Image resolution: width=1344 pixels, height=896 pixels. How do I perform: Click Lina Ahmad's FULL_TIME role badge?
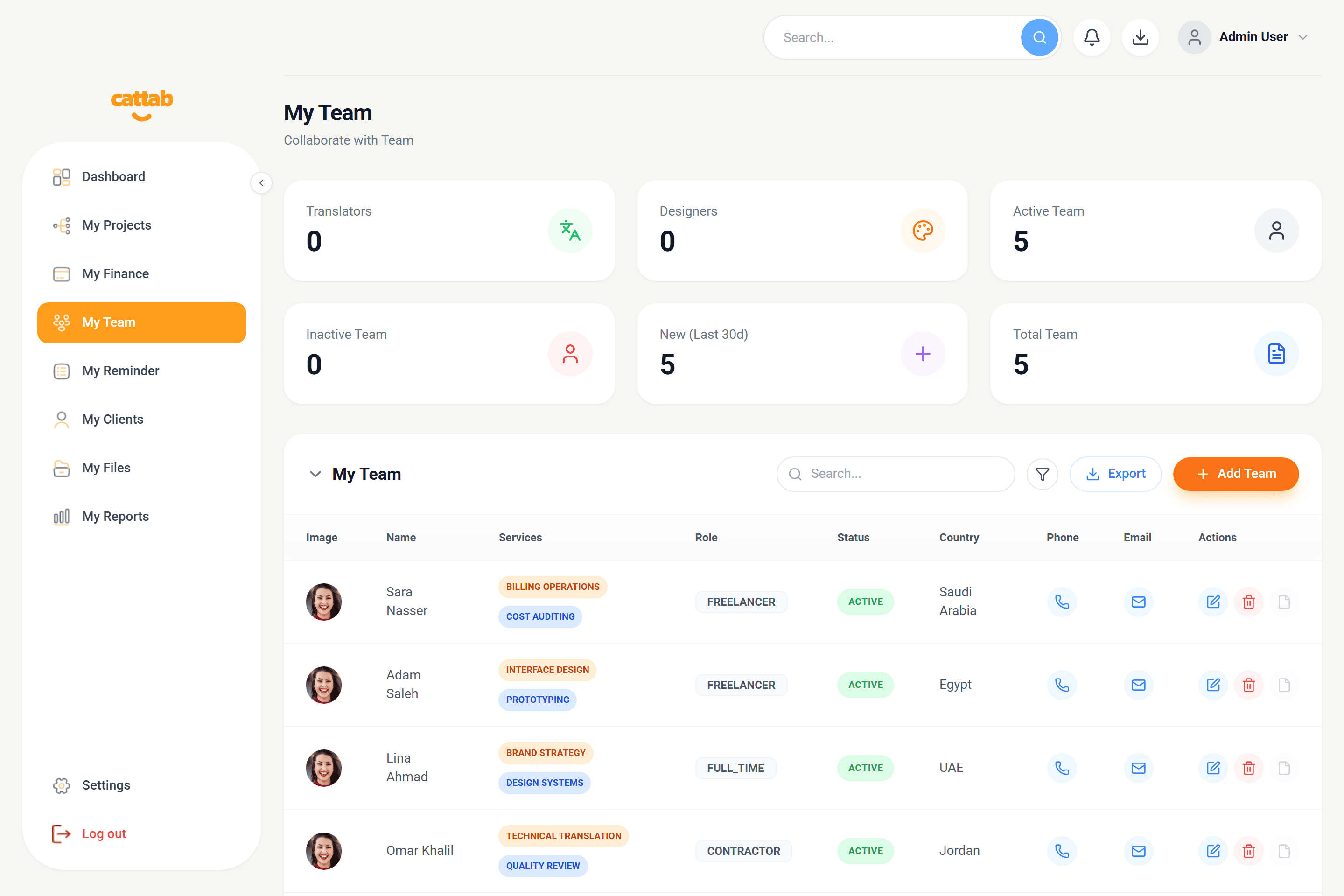point(735,768)
